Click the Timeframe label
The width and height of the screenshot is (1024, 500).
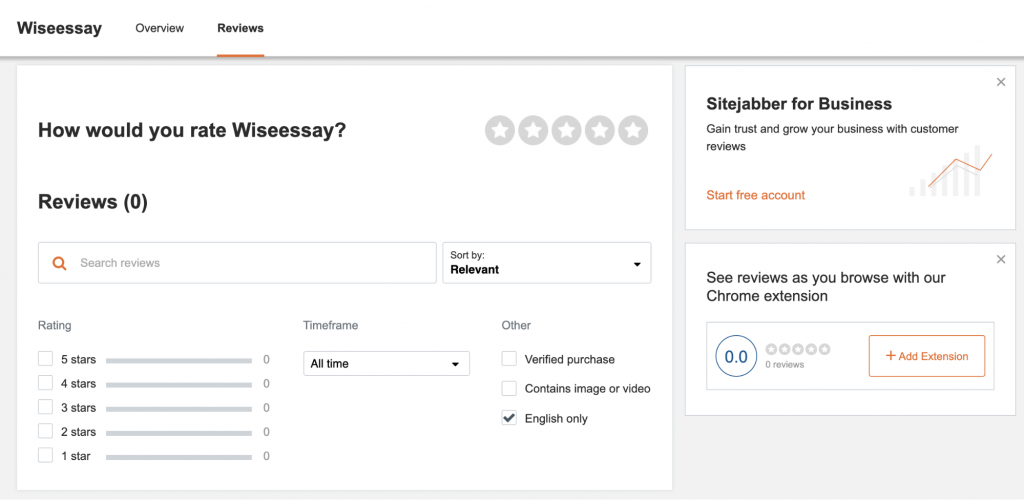[330, 325]
